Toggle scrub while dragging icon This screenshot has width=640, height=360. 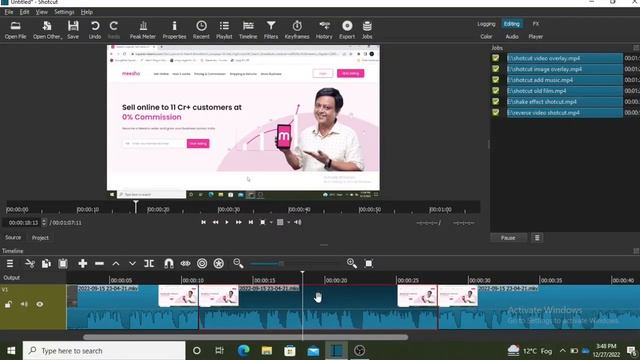tap(185, 264)
